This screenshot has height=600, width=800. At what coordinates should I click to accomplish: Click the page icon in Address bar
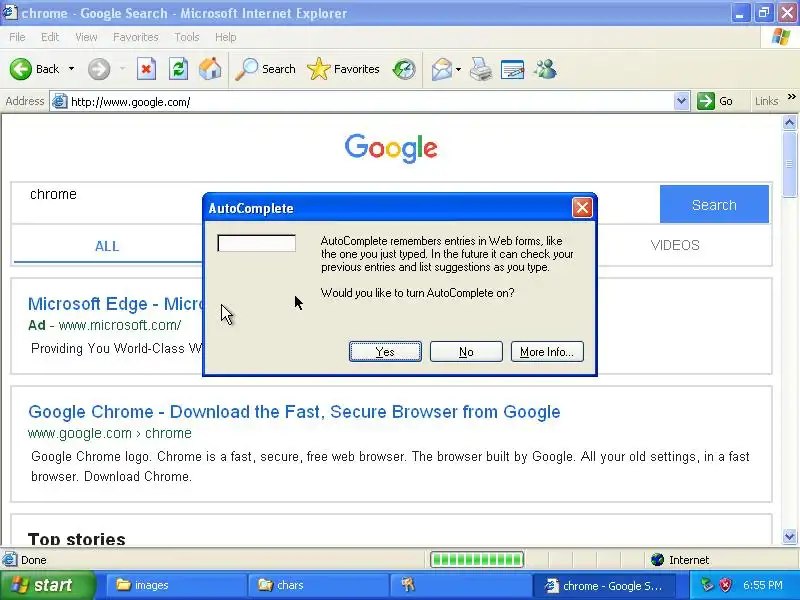tap(60, 102)
